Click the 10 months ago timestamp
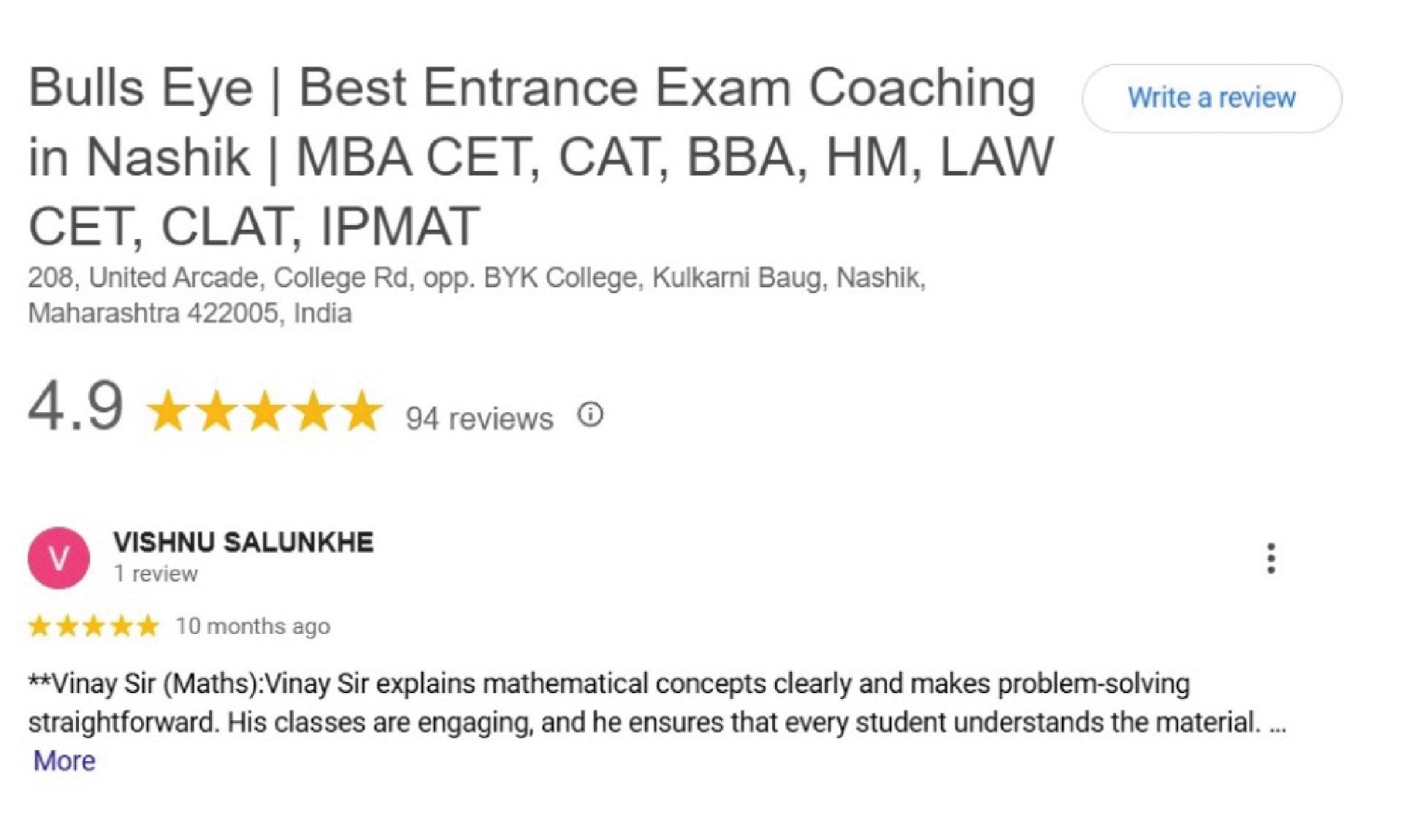This screenshot has width=1404, height=840. [253, 627]
